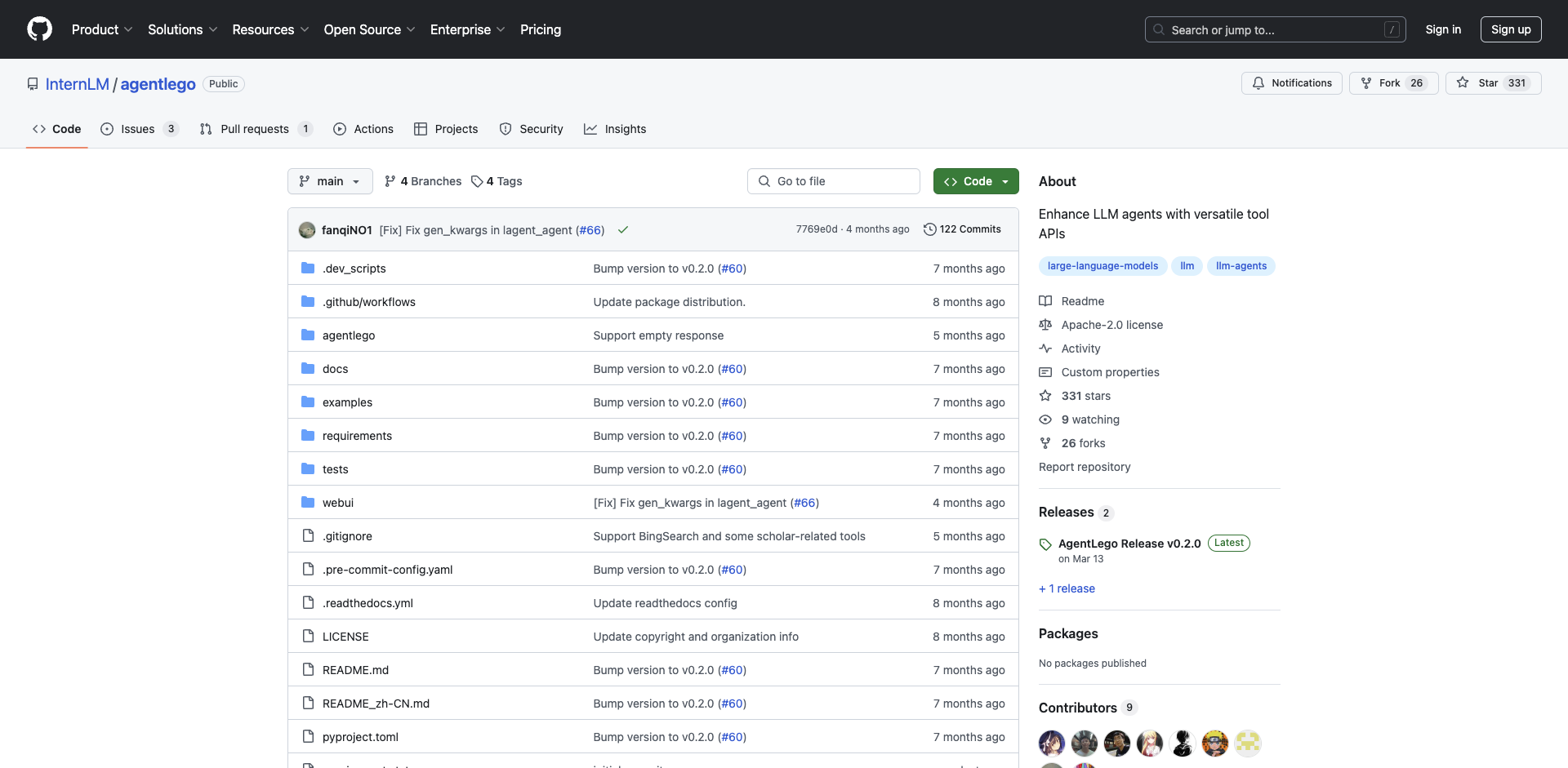The height and width of the screenshot is (768, 1568).
Task: Click the LICENSE file icon
Action: [x=308, y=636]
